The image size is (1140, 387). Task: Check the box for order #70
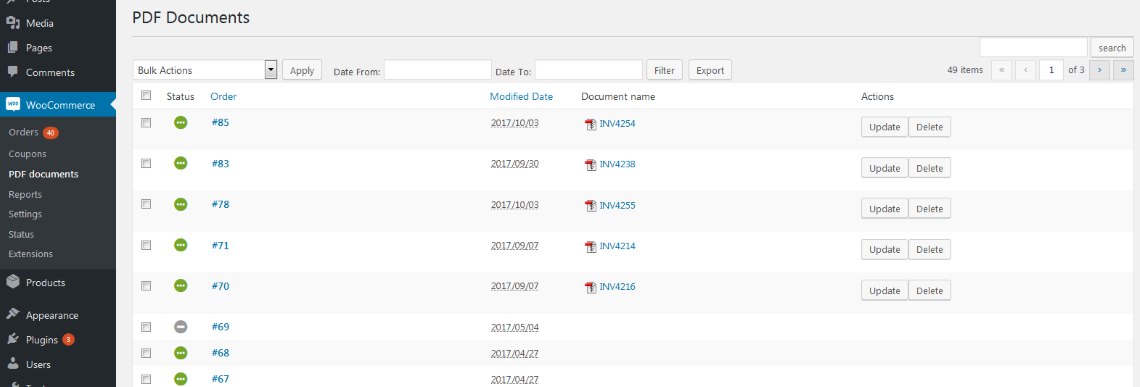pos(146,286)
